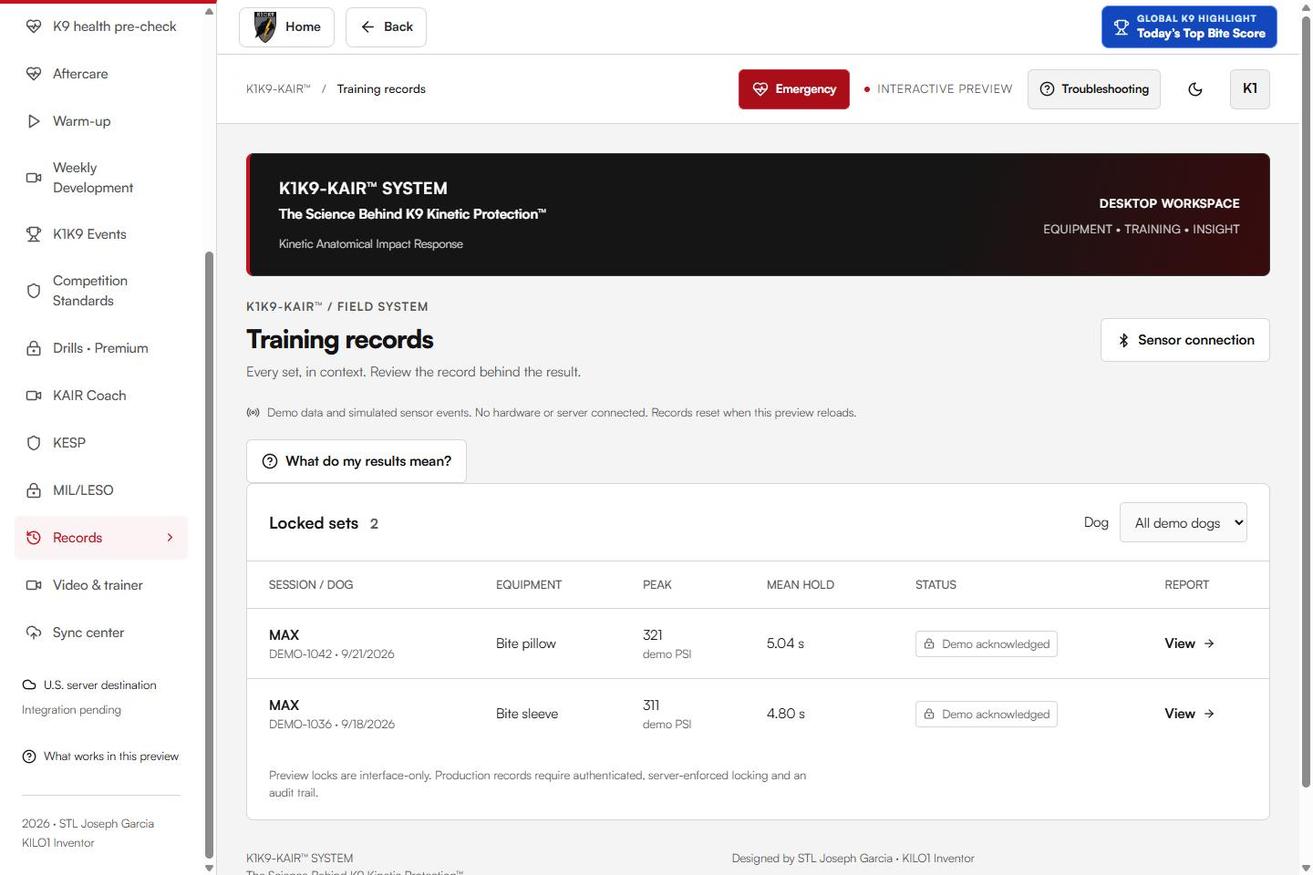Click the K1K9 shield logo on Home
Screen dimensions: 1313x875
pos(265,27)
